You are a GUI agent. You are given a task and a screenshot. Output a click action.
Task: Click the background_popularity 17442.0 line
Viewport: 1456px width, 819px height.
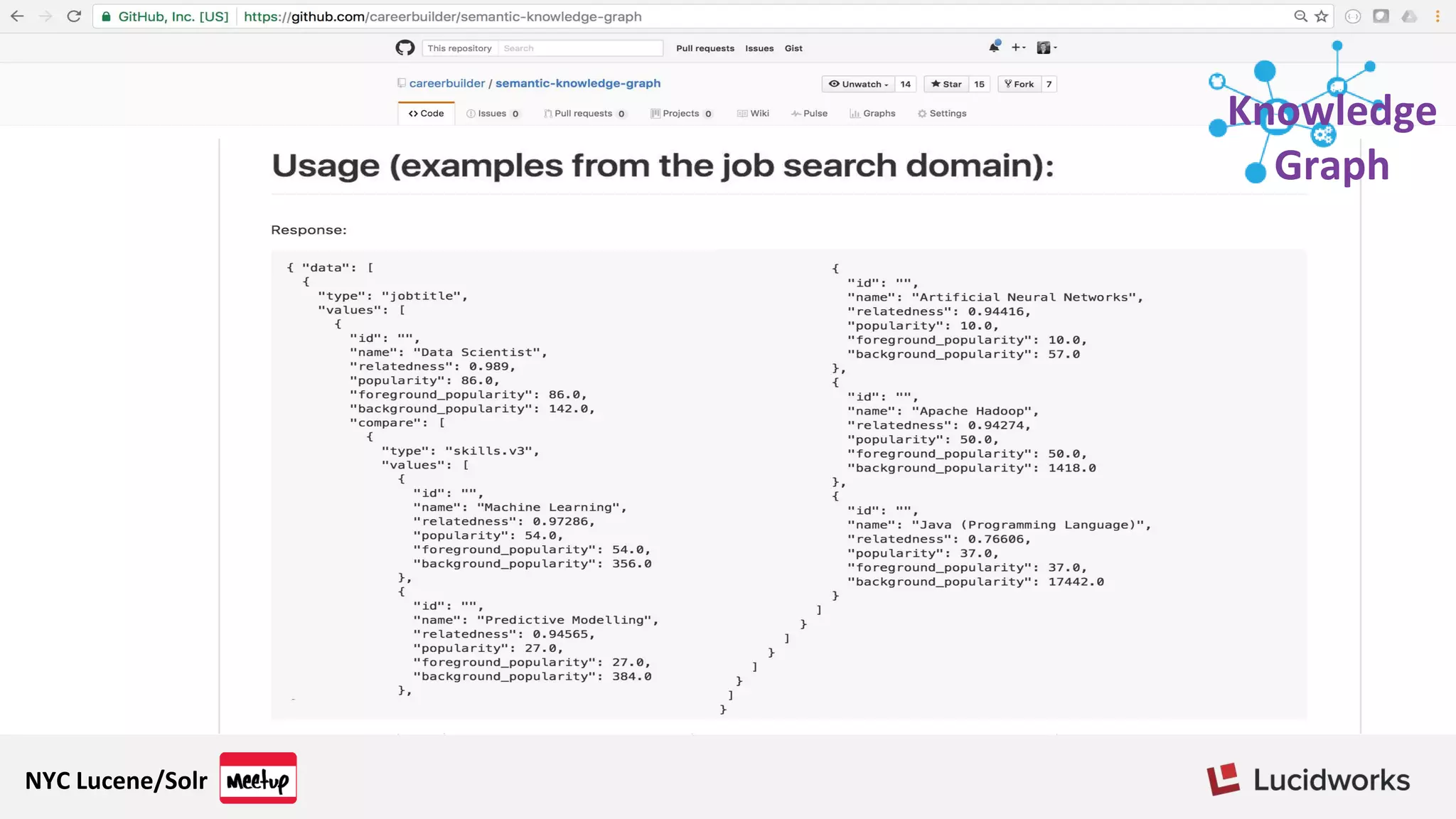(975, 582)
